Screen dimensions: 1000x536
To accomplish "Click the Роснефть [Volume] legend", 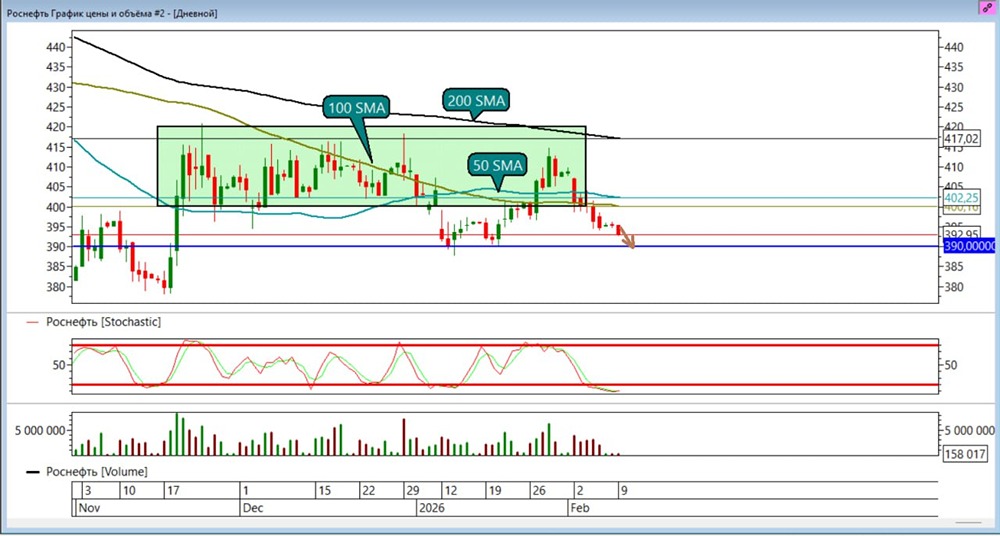I will [87, 472].
